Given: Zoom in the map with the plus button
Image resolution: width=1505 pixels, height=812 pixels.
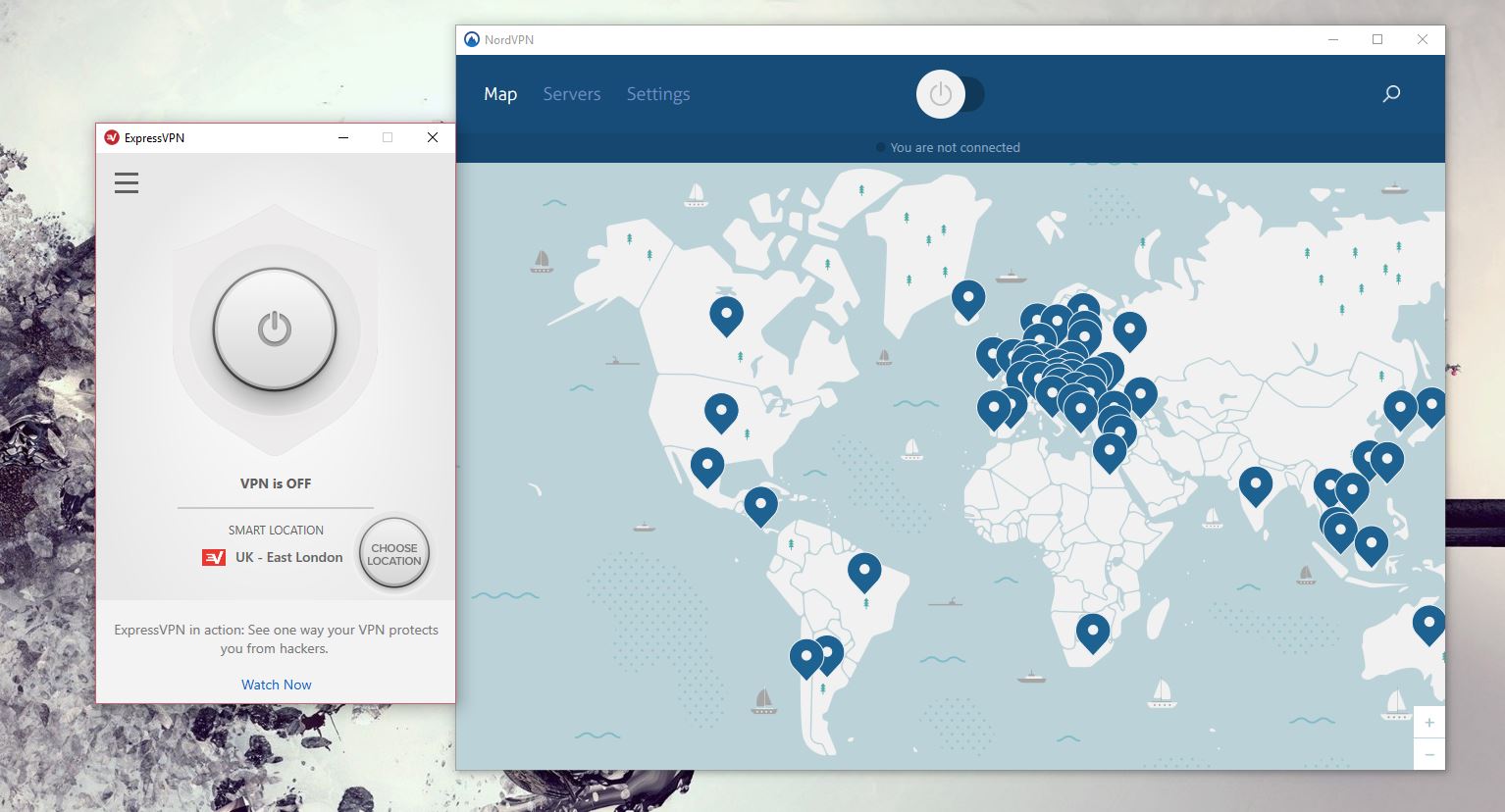Looking at the screenshot, I should (x=1429, y=722).
